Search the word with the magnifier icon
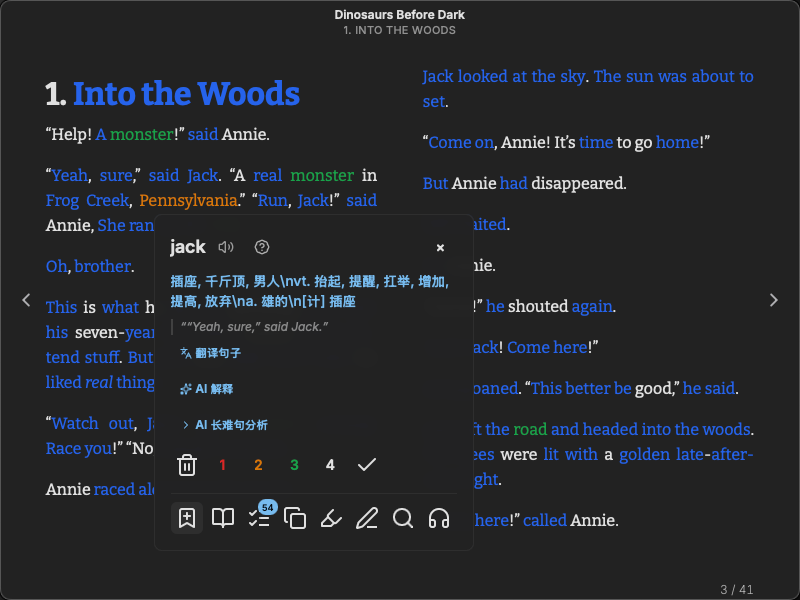Viewport: 800px width, 600px height. [403, 518]
